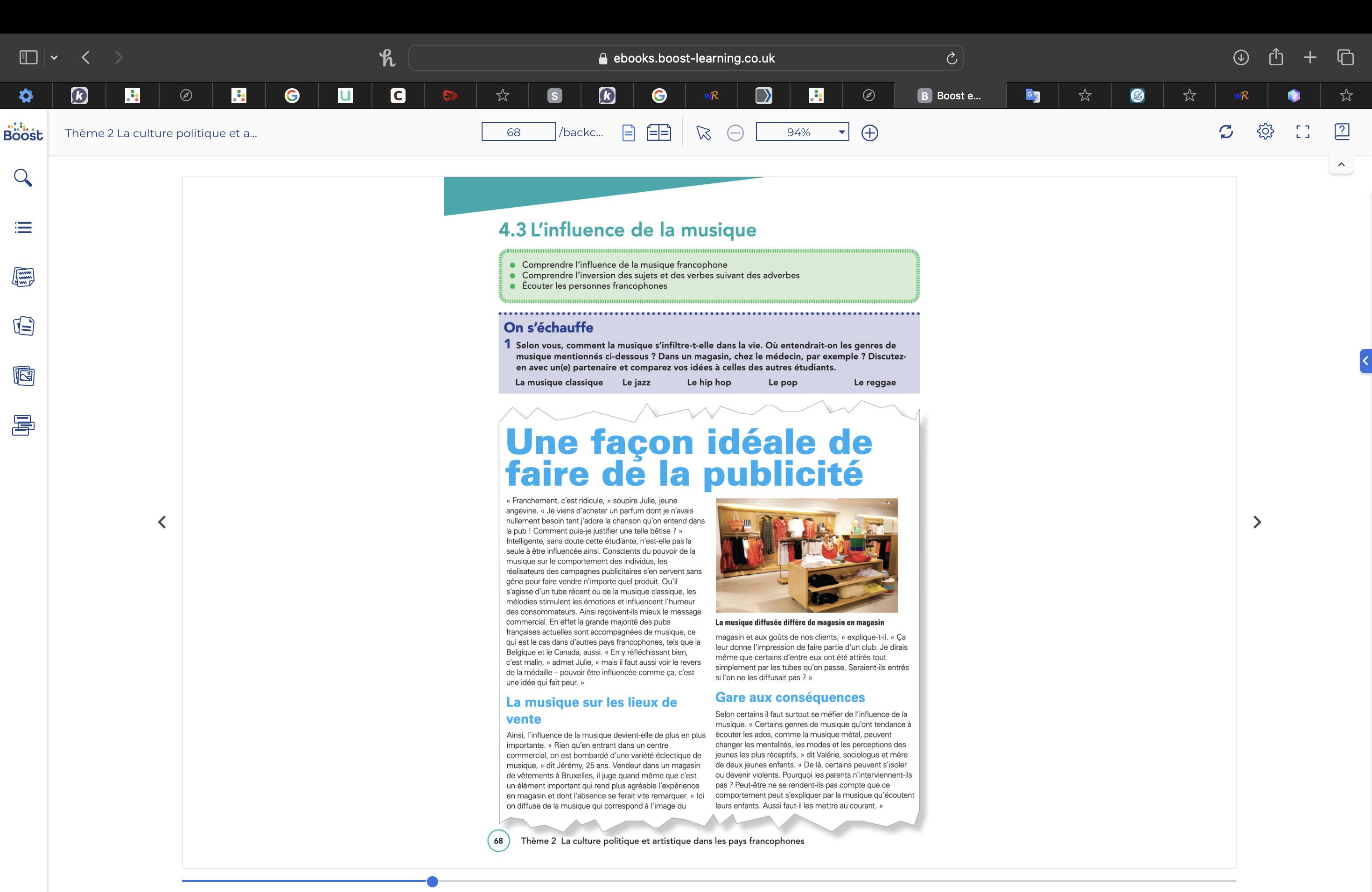Select the pointer cursor tool
Screen dimensions: 1372x892
[x=703, y=133]
